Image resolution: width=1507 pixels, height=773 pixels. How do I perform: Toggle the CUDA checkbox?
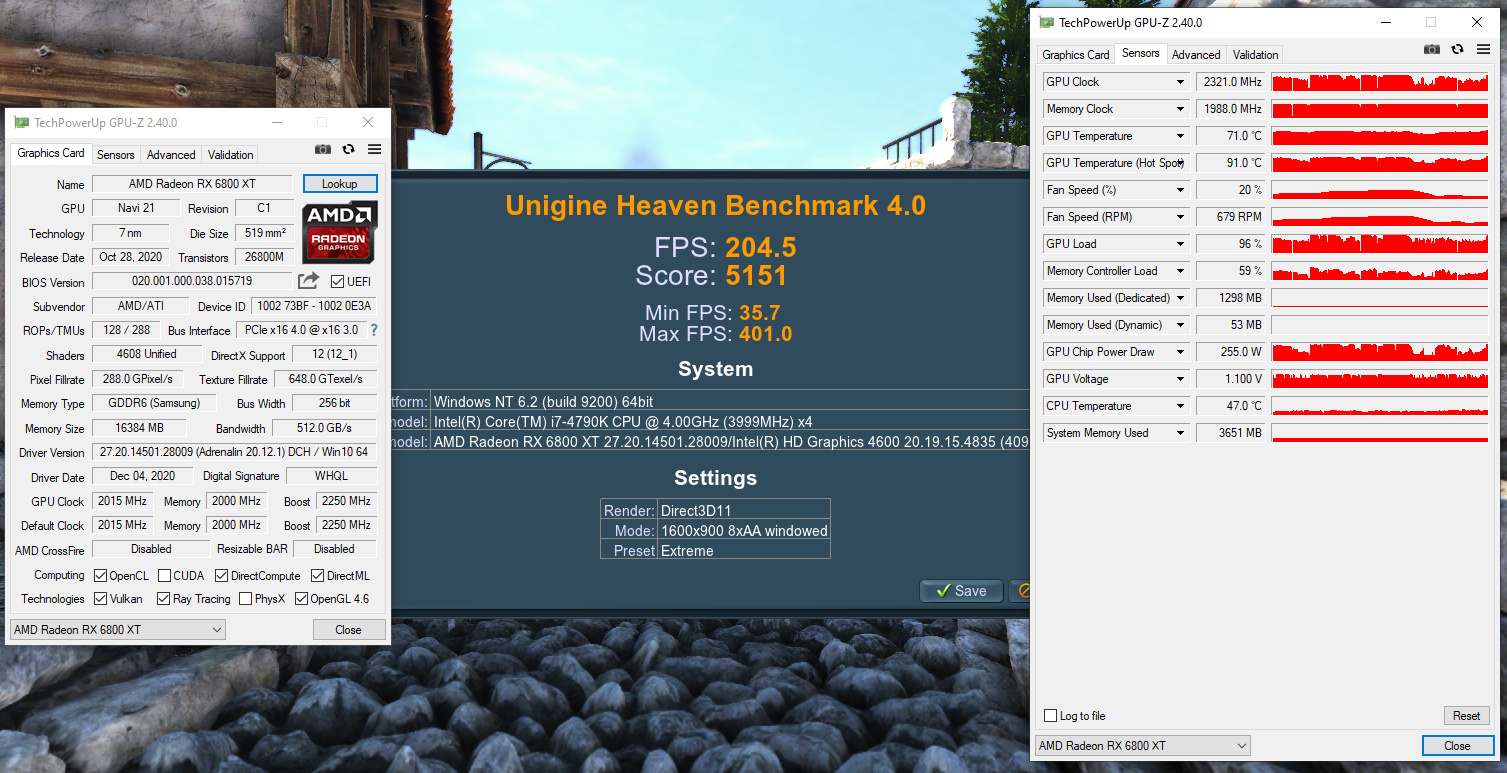click(x=163, y=576)
